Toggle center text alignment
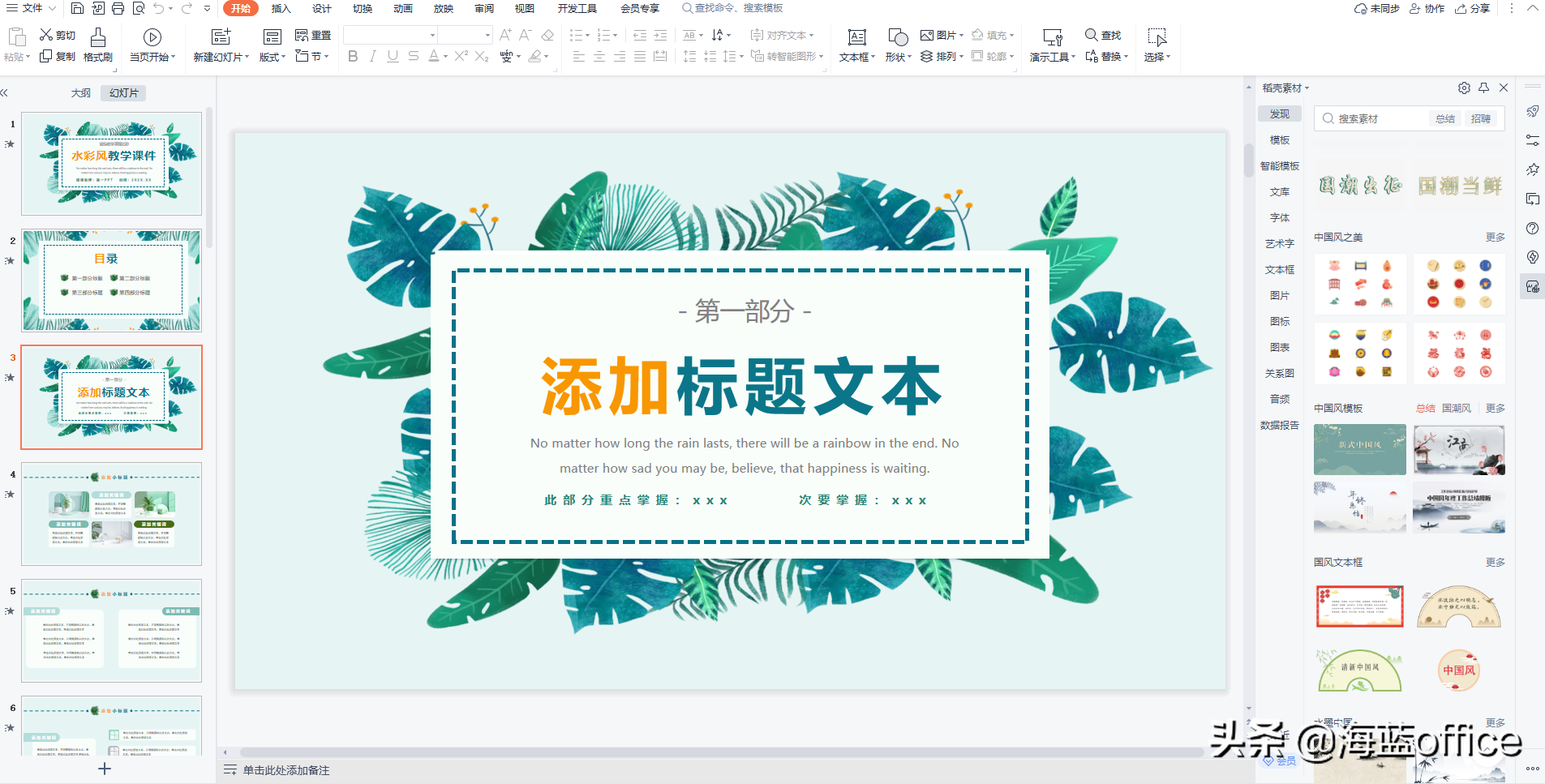This screenshot has width=1545, height=784. tap(599, 56)
